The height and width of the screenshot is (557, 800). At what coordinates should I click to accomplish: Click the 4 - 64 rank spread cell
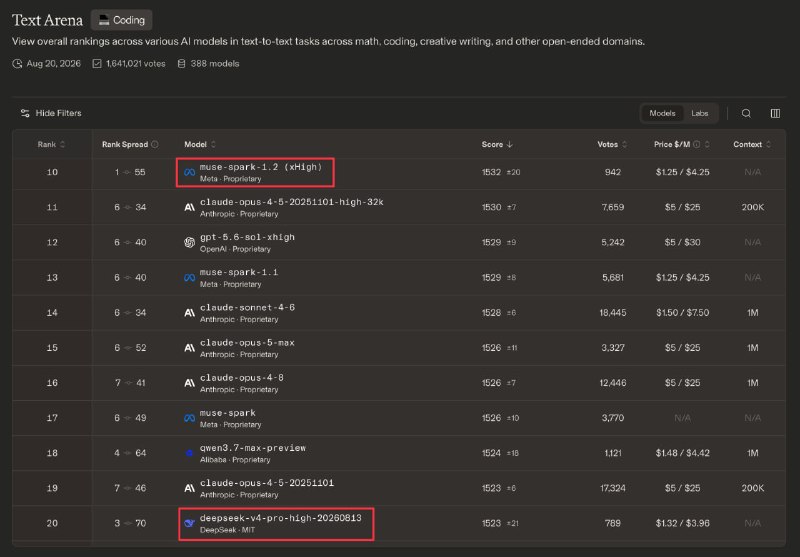coord(130,453)
